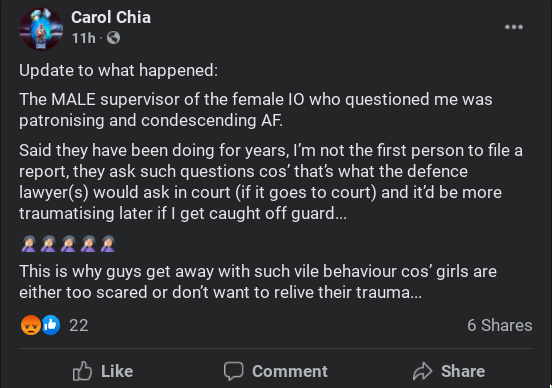The height and width of the screenshot is (388, 552).
Task: Click the blue thumbs-up reaction icon
Action: tap(51, 325)
